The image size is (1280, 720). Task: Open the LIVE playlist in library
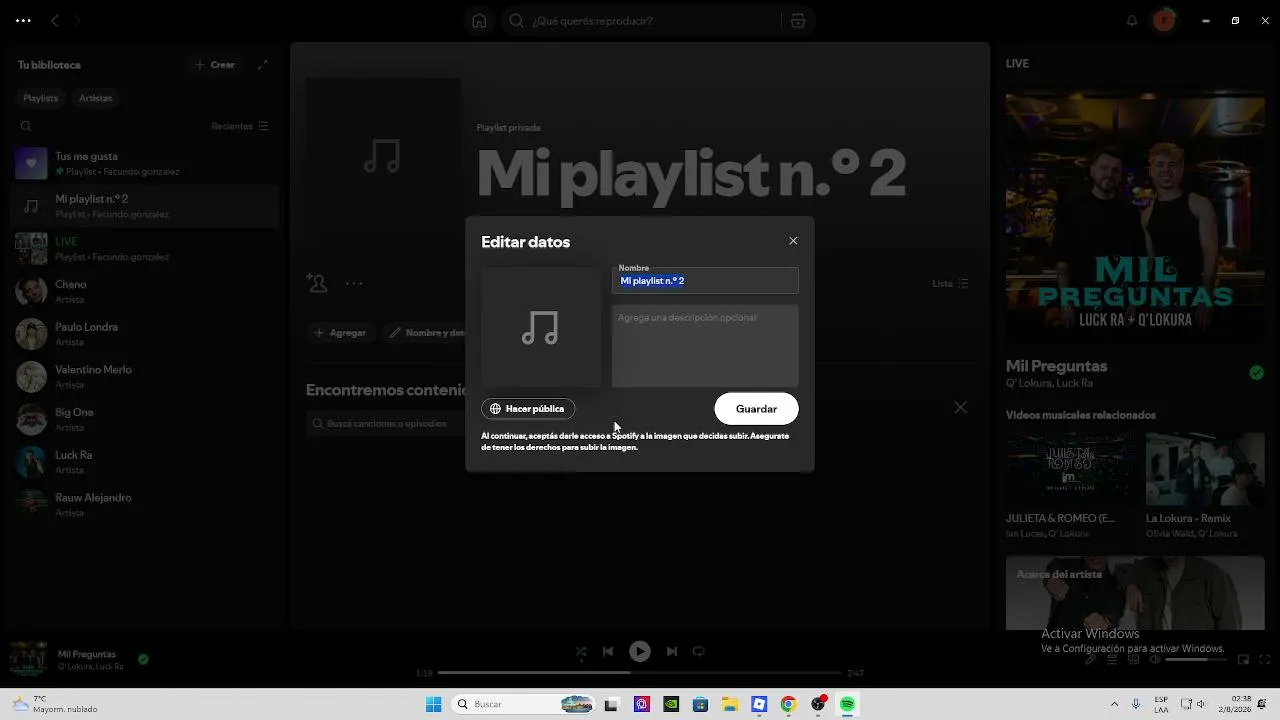[x=146, y=249]
